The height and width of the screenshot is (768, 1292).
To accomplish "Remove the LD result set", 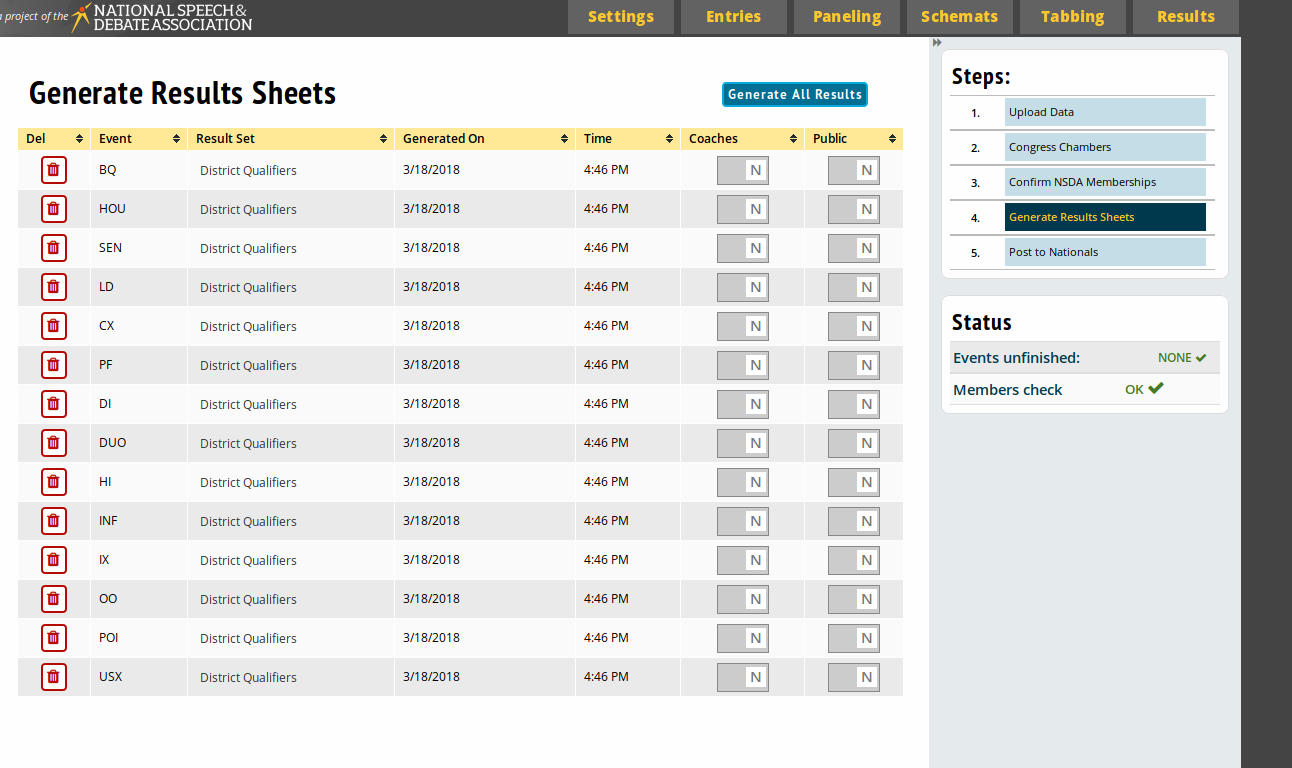I will 54,287.
